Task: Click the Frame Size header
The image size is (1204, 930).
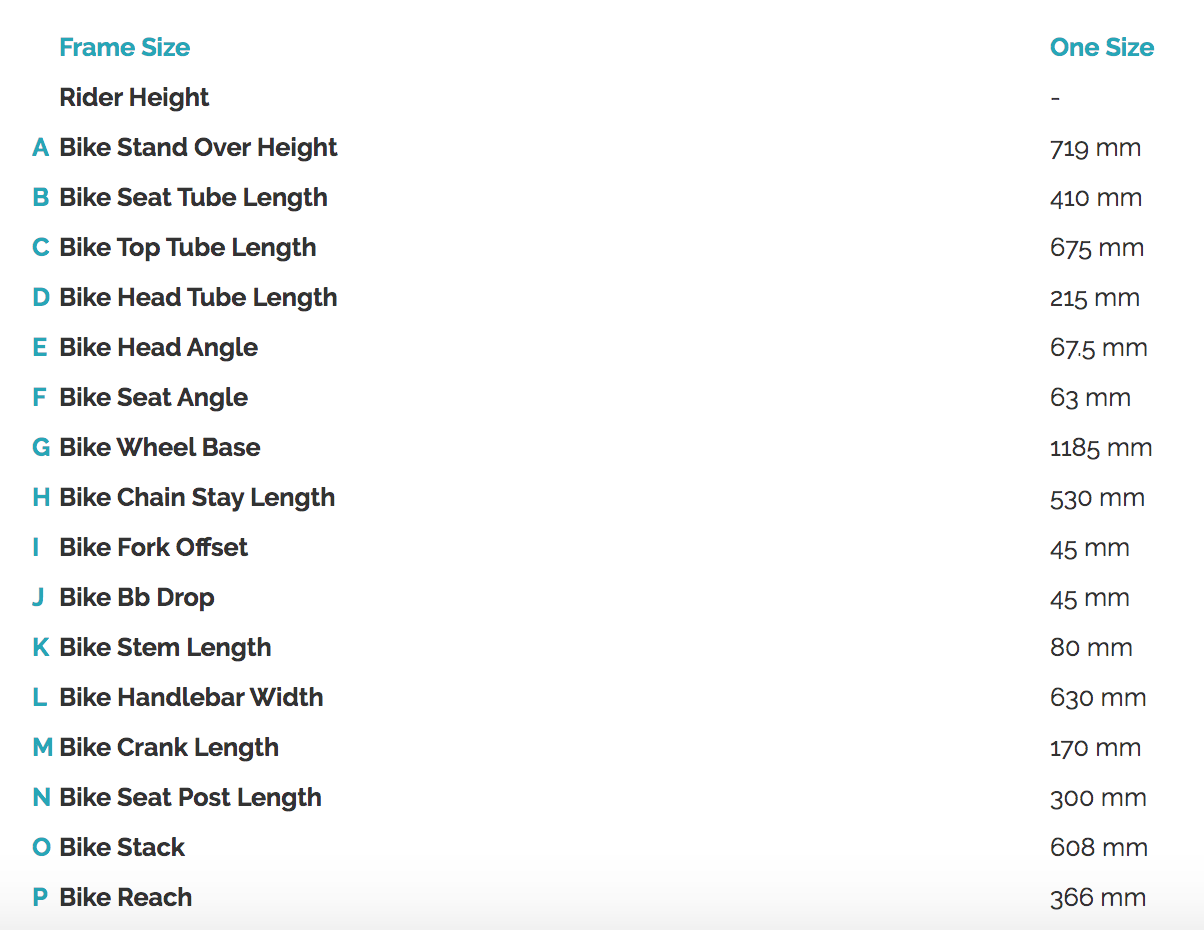Action: 124,48
